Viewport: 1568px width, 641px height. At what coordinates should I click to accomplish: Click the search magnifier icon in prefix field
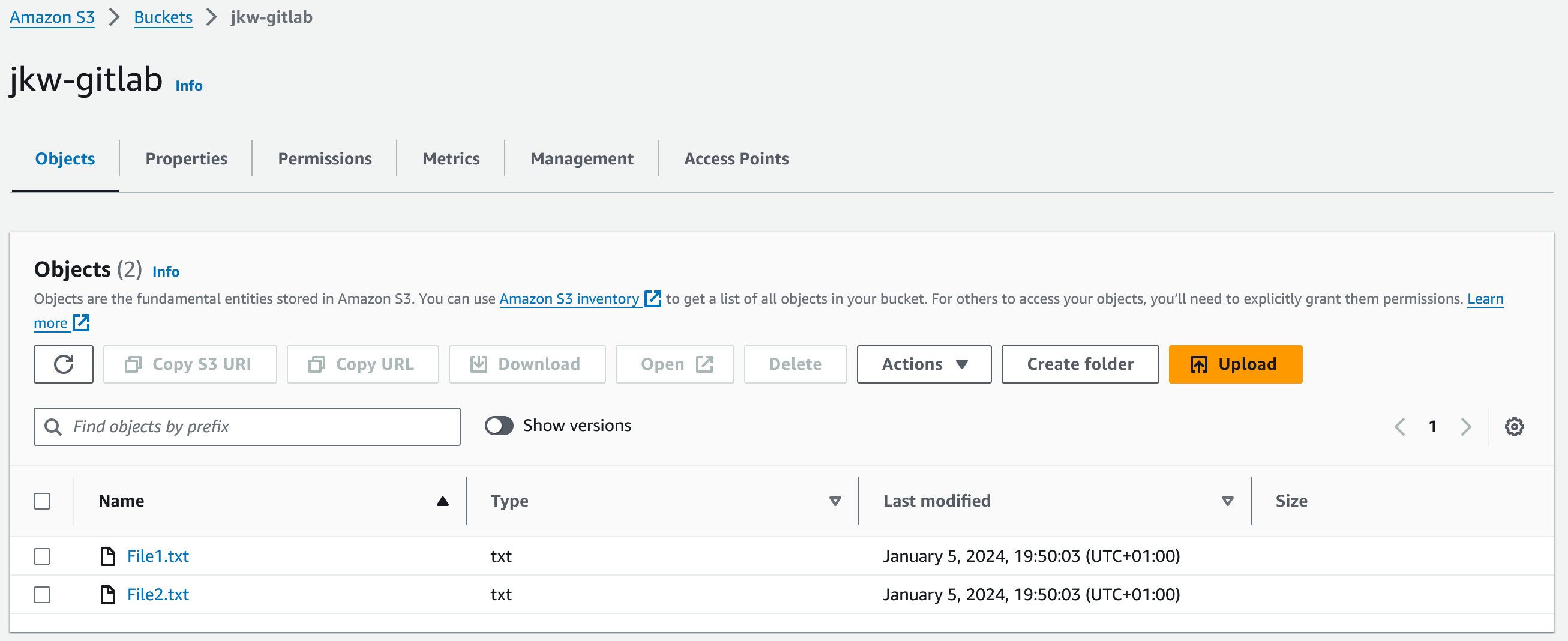tap(53, 427)
